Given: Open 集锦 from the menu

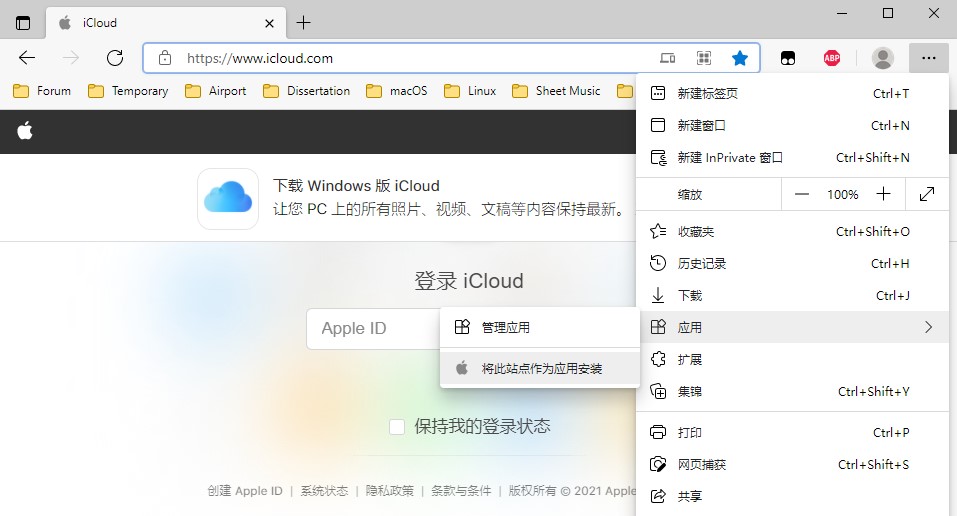Looking at the screenshot, I should pyautogui.click(x=792, y=391).
